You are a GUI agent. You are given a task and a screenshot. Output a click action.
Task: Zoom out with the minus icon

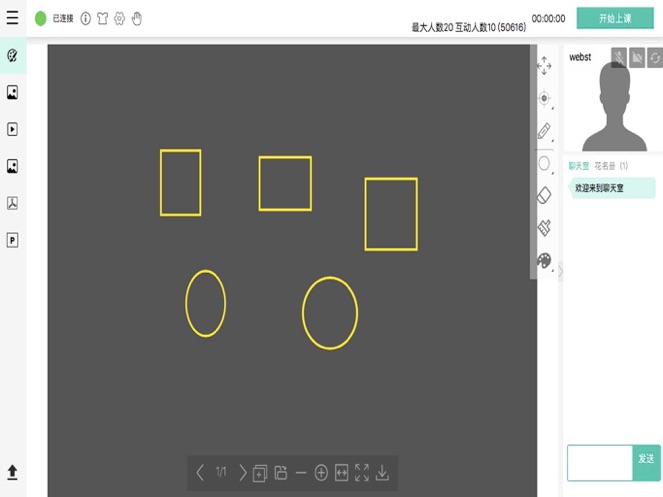point(301,472)
